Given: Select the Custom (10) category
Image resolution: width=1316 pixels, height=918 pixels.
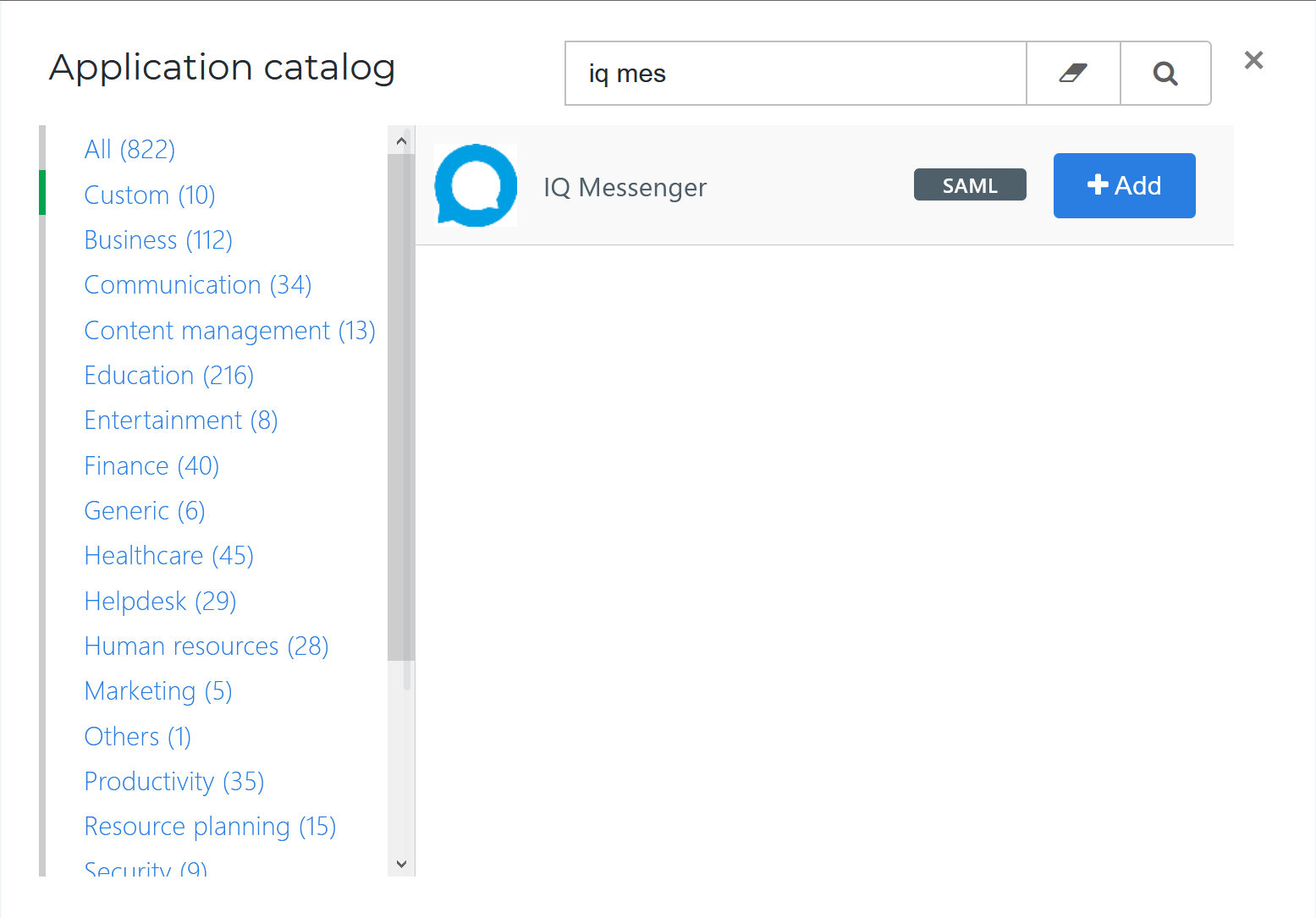Looking at the screenshot, I should coord(150,195).
